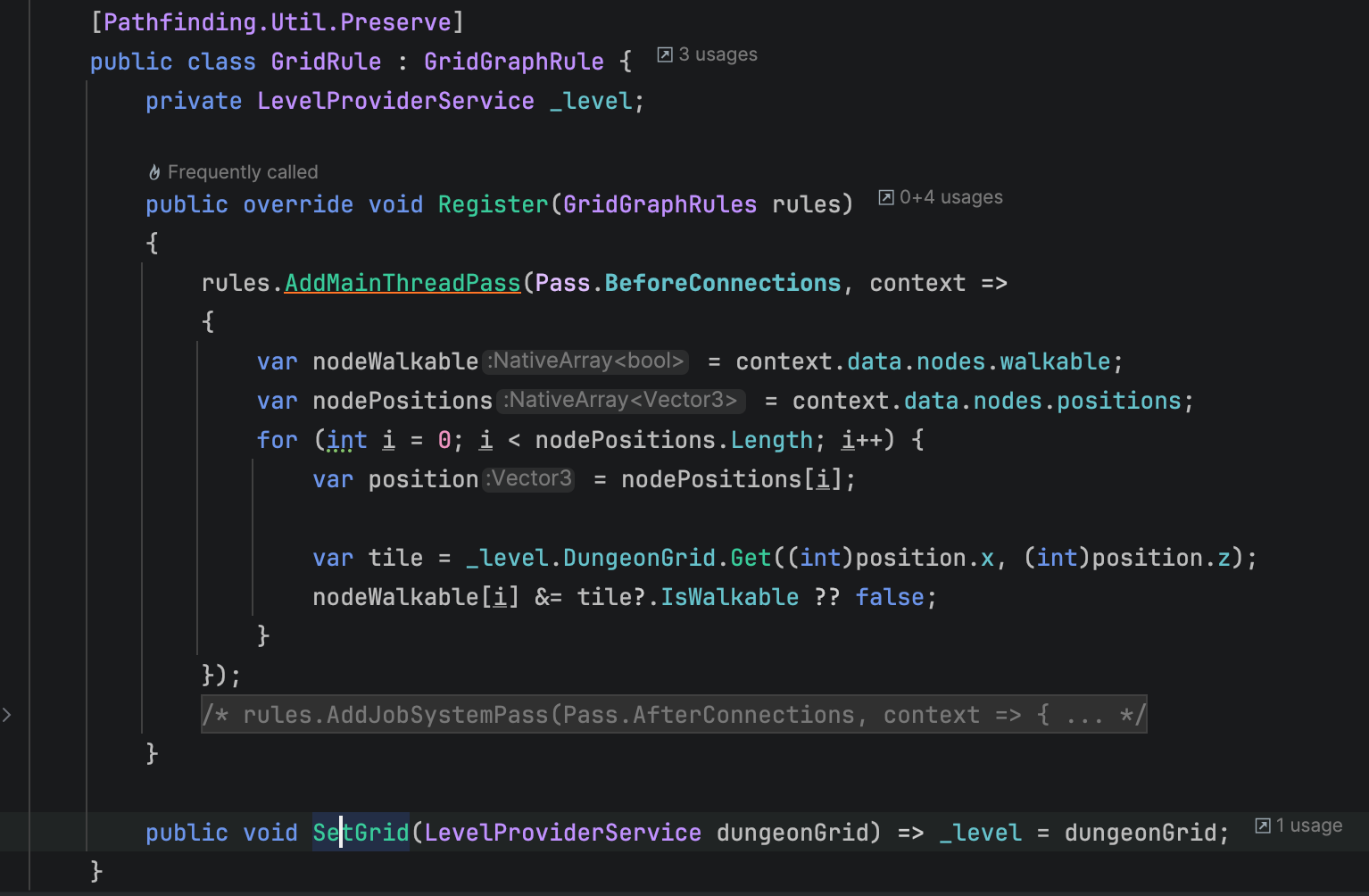1369x896 pixels.
Task: Click the usage icon beside SetGrid method
Action: (x=1263, y=825)
